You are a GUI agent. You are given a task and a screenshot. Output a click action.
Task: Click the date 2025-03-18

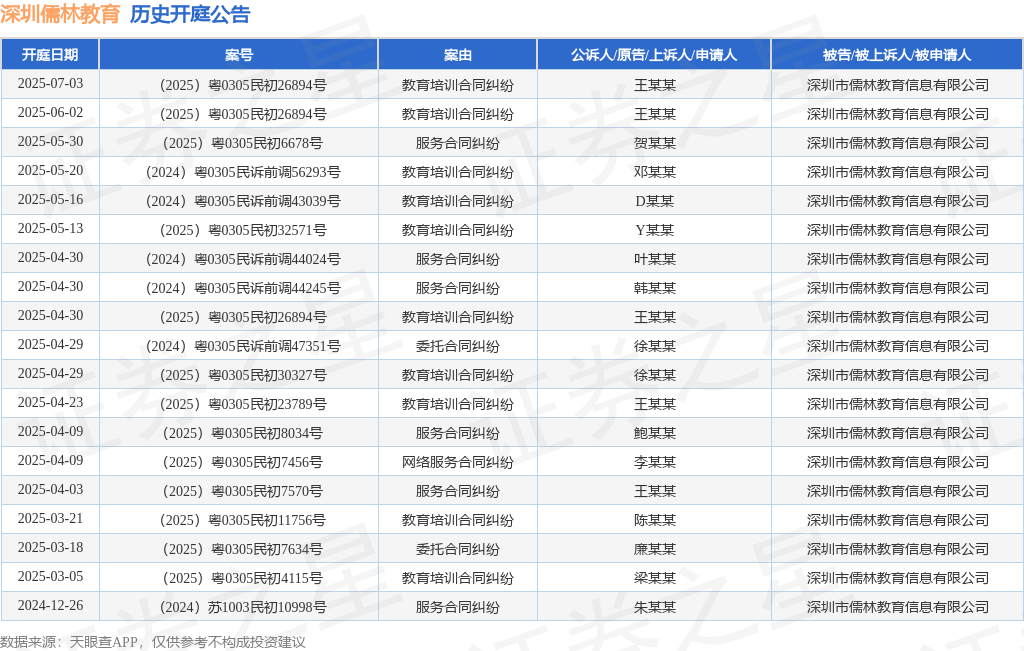(50, 547)
